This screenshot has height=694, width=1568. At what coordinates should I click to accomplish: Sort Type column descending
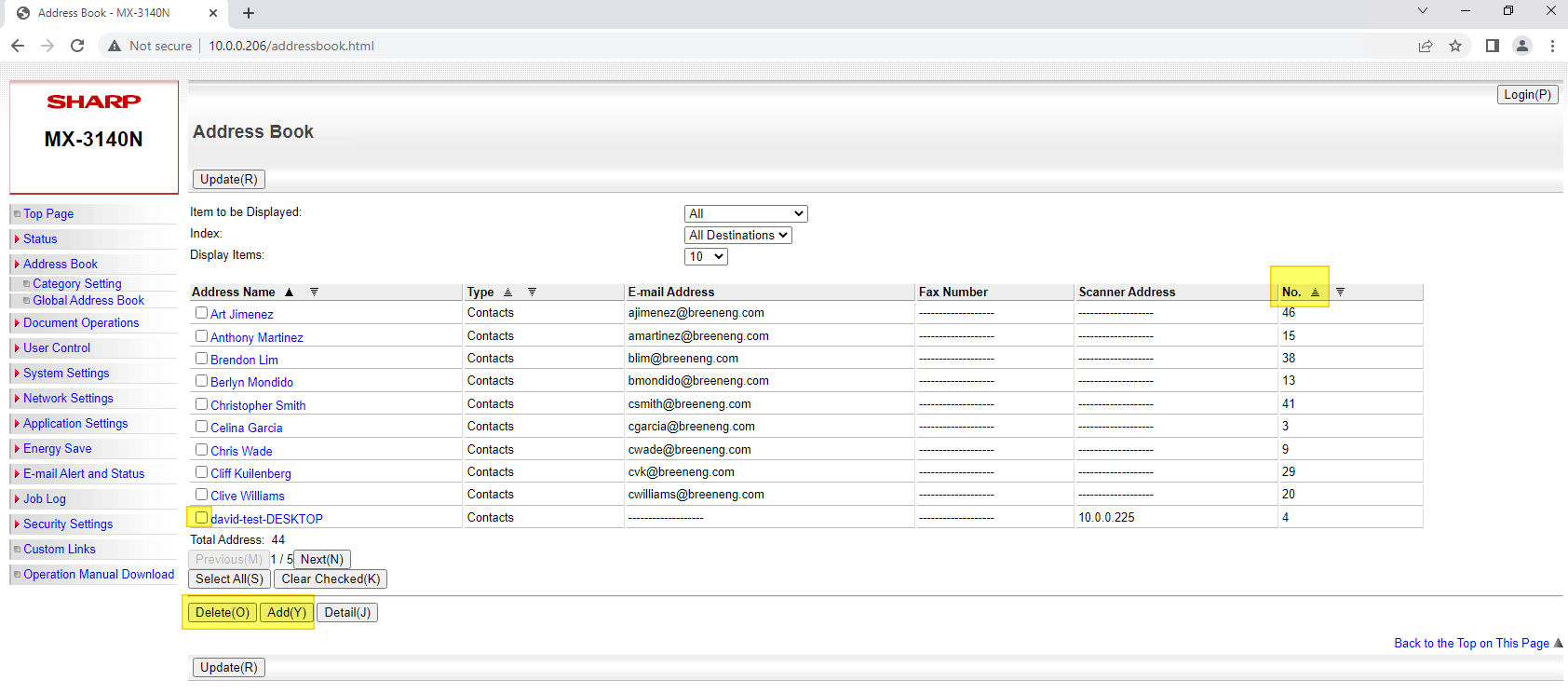[x=532, y=293]
